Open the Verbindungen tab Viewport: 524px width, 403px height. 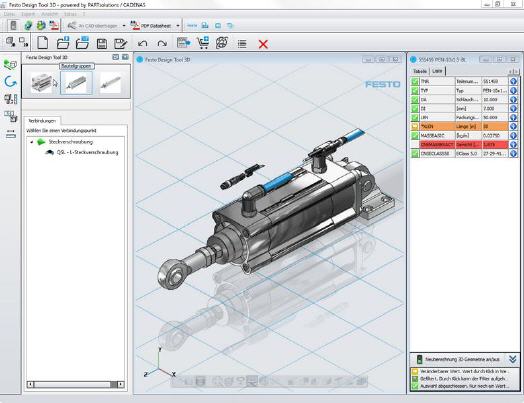[42, 121]
